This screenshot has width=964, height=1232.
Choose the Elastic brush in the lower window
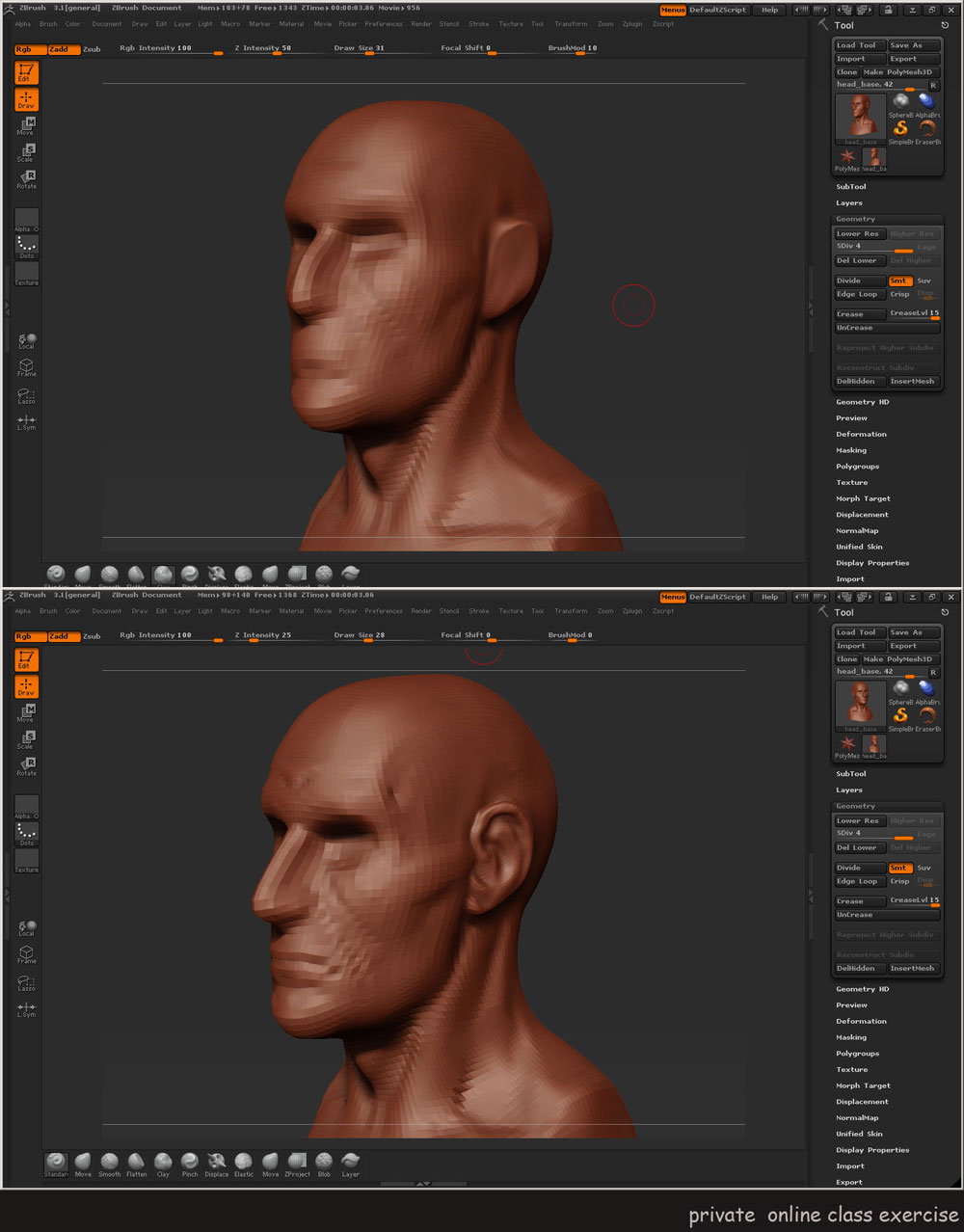click(x=244, y=1163)
